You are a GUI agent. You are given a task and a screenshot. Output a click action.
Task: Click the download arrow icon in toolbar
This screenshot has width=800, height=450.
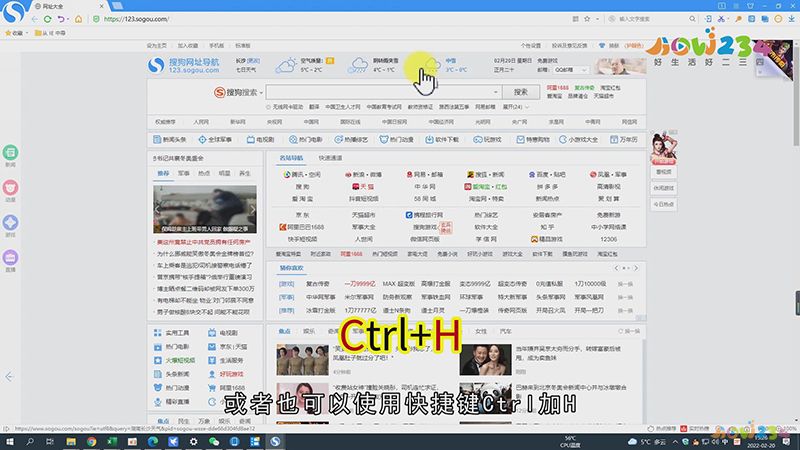791,19
